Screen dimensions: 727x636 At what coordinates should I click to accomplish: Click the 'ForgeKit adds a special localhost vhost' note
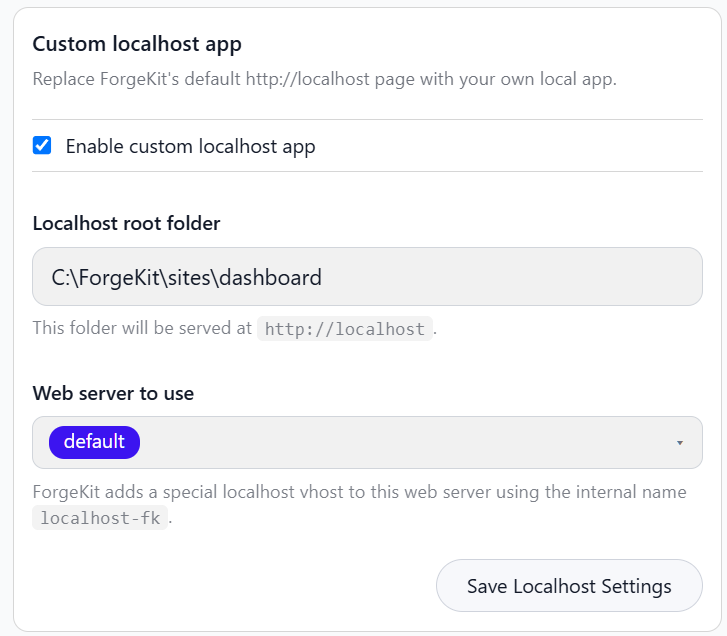coord(359,492)
